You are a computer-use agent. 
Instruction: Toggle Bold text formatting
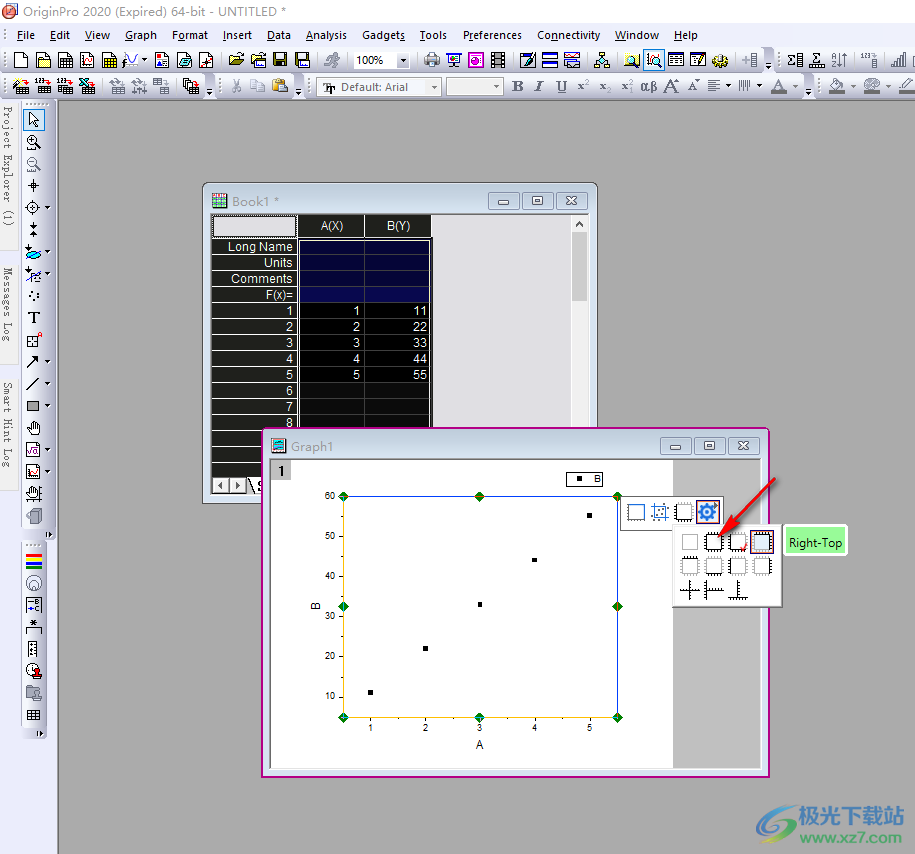517,87
